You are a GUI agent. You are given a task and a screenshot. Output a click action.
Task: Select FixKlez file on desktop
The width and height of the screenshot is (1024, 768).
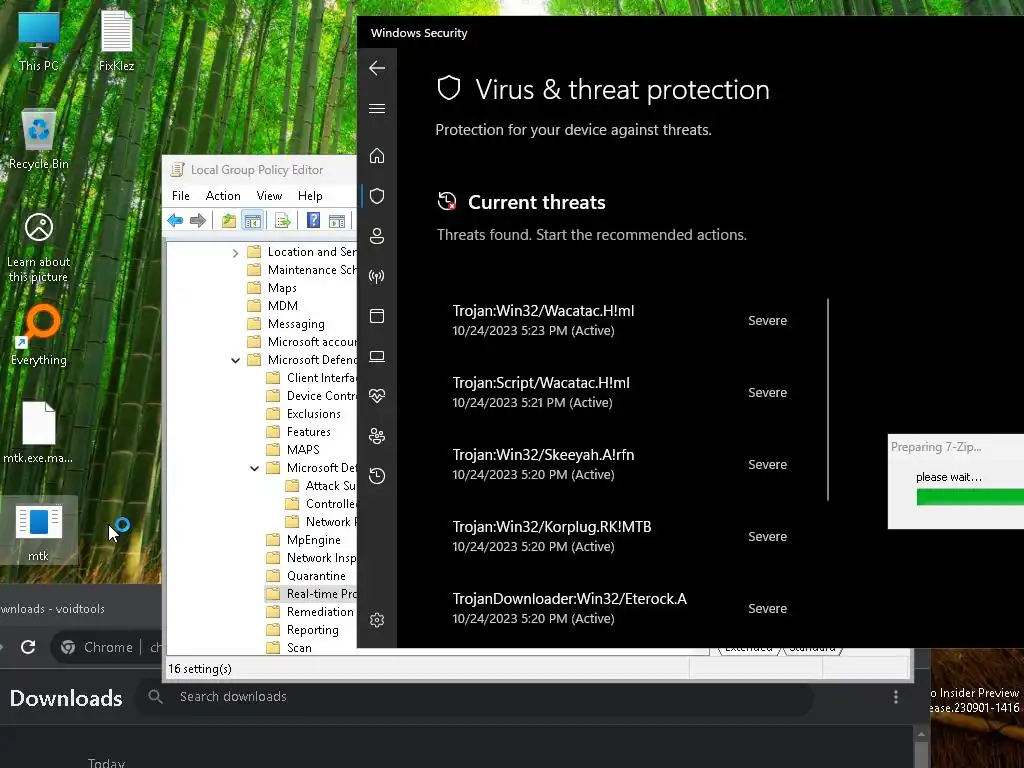click(x=116, y=41)
